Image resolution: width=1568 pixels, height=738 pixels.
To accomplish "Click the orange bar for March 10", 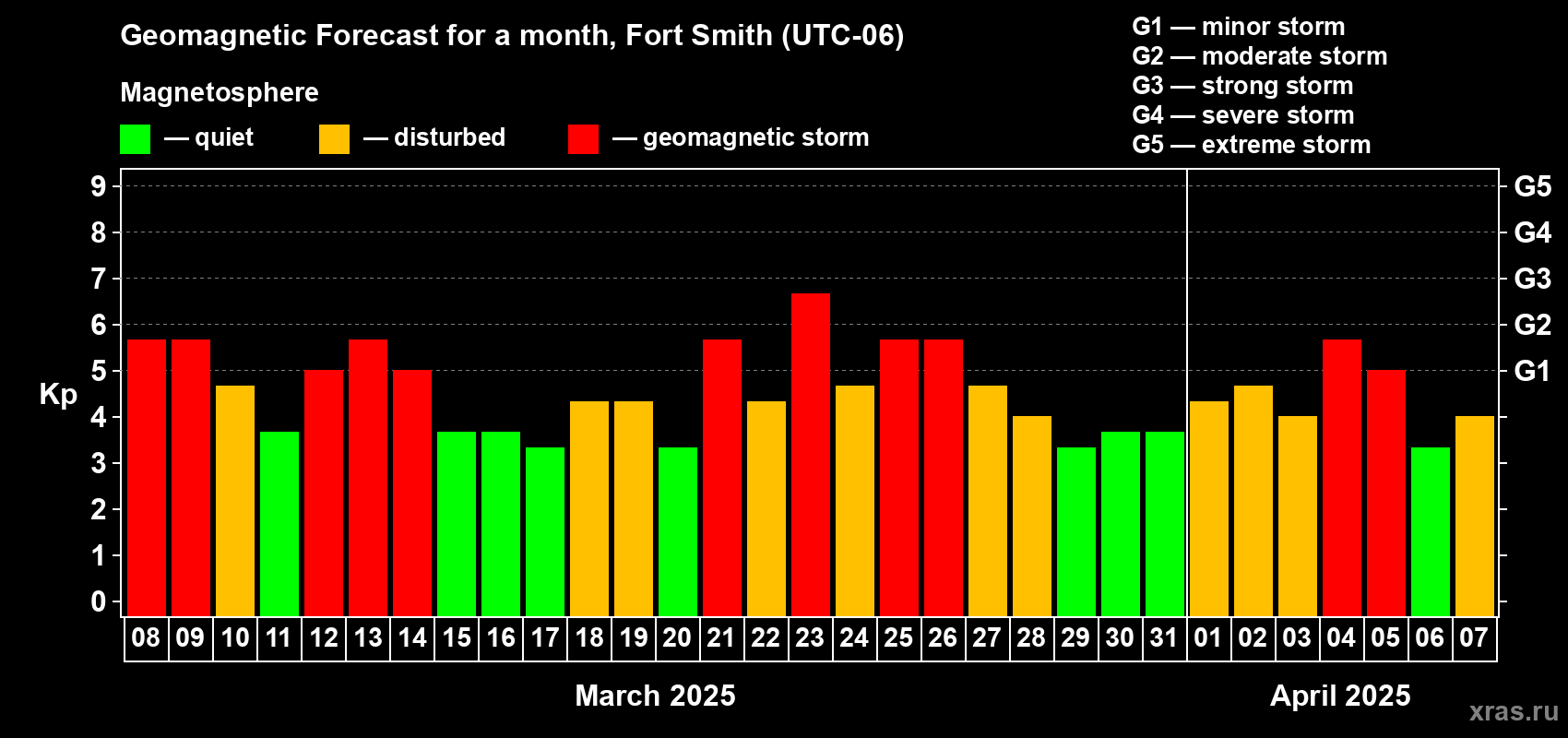I will pos(235,501).
